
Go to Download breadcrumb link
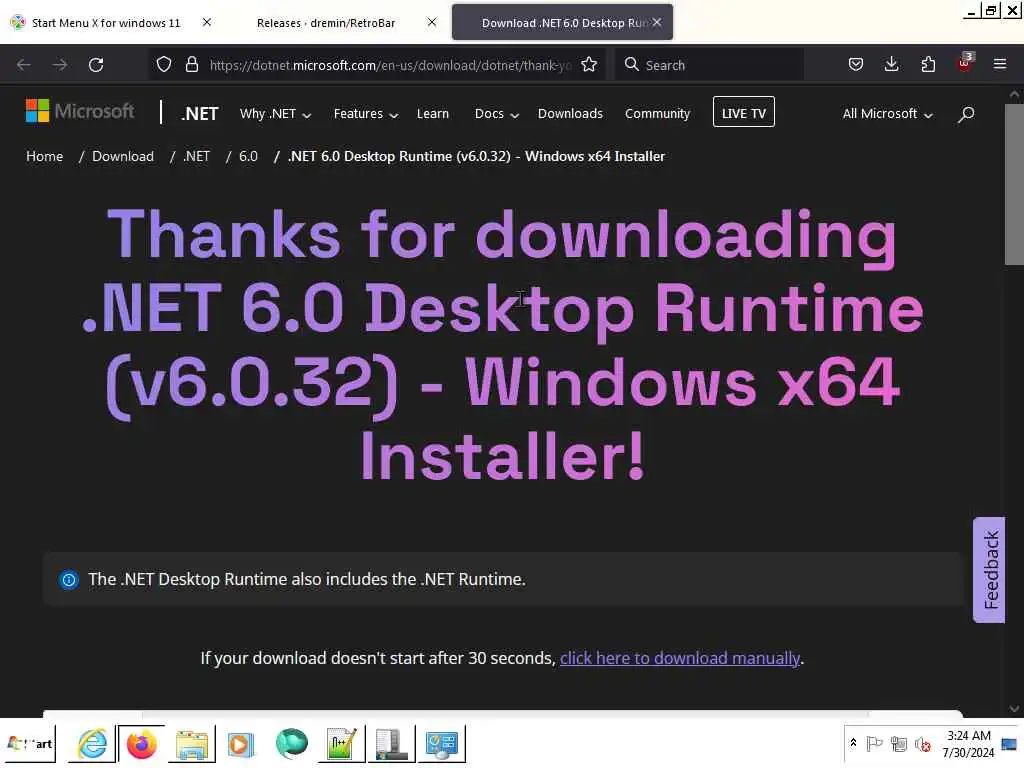(123, 157)
